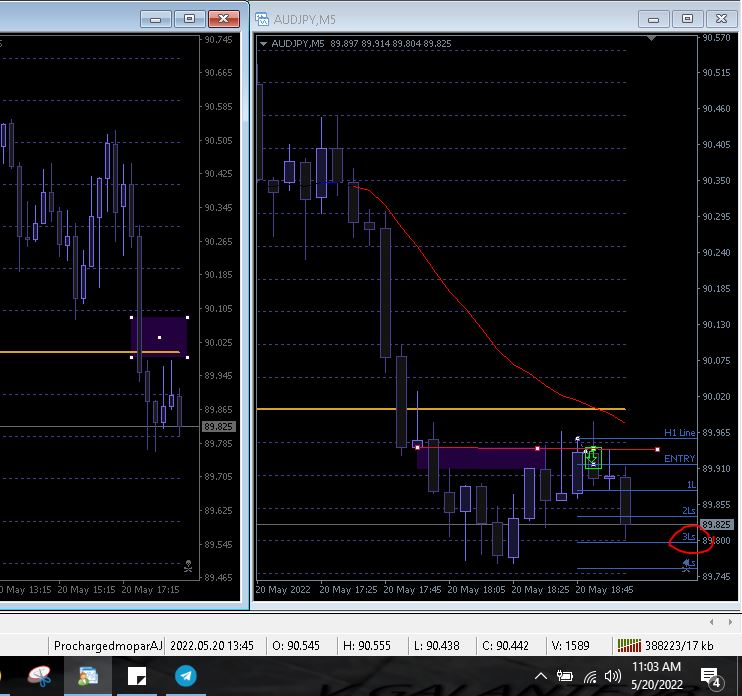Click the green buy arrow trade marker
The image size is (742, 696).
[x=593, y=458]
